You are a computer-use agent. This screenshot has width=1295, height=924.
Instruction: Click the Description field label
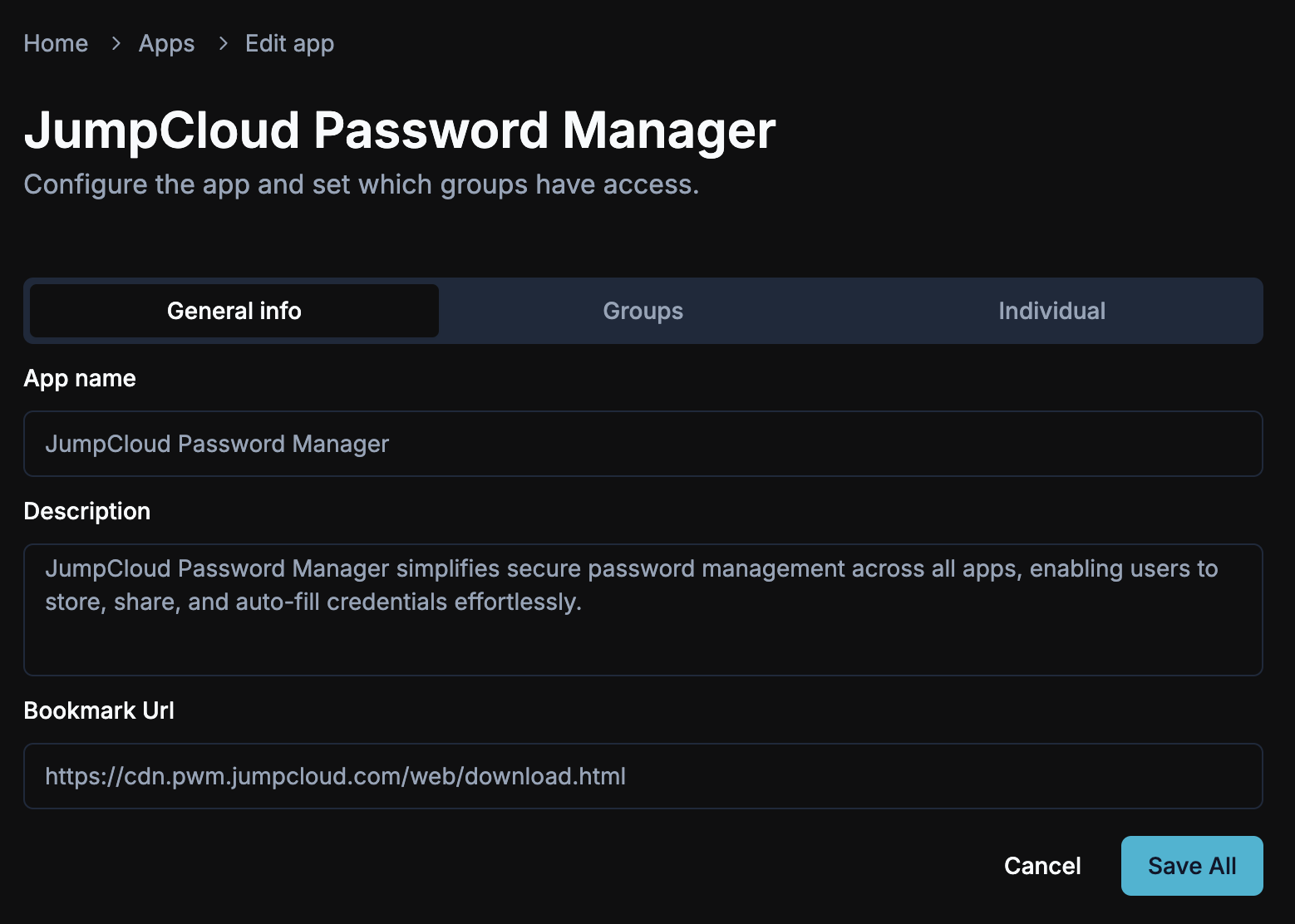[x=87, y=511]
